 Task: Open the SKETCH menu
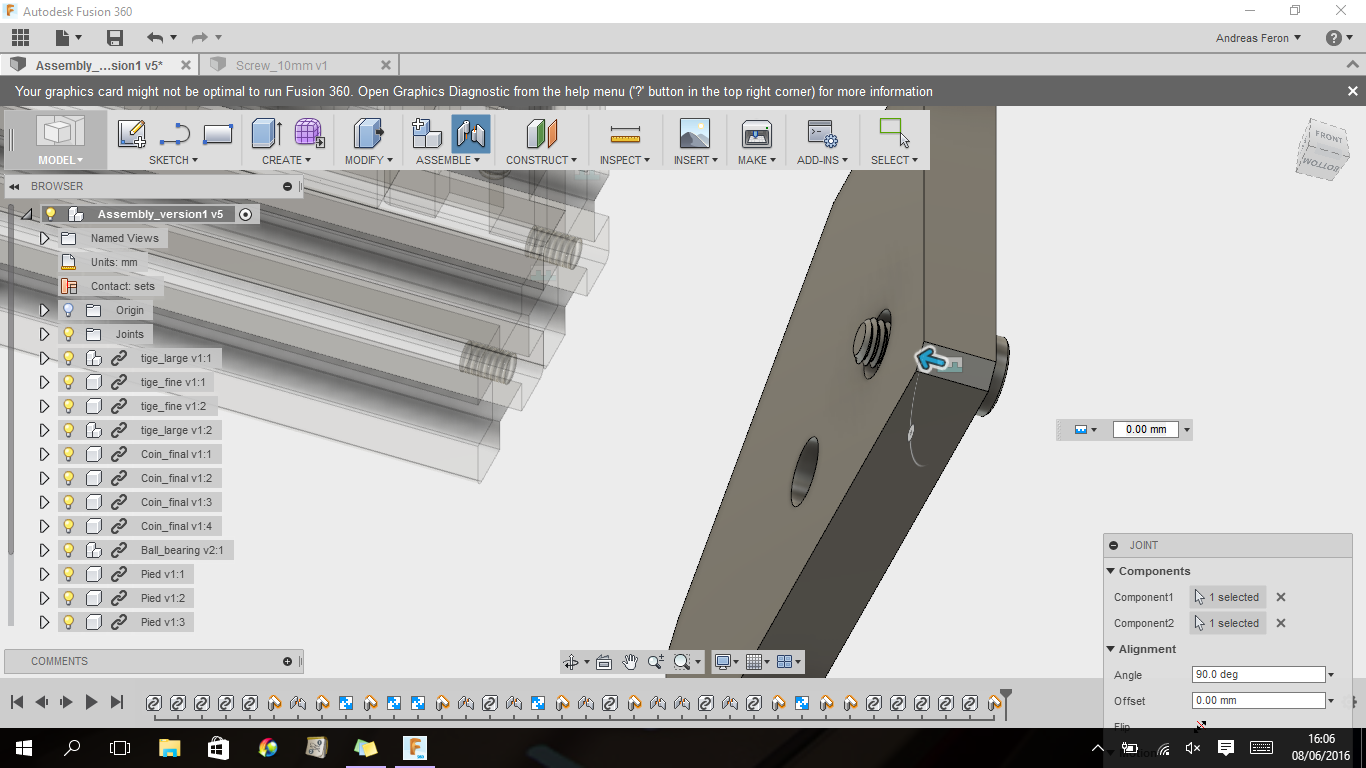(x=173, y=160)
